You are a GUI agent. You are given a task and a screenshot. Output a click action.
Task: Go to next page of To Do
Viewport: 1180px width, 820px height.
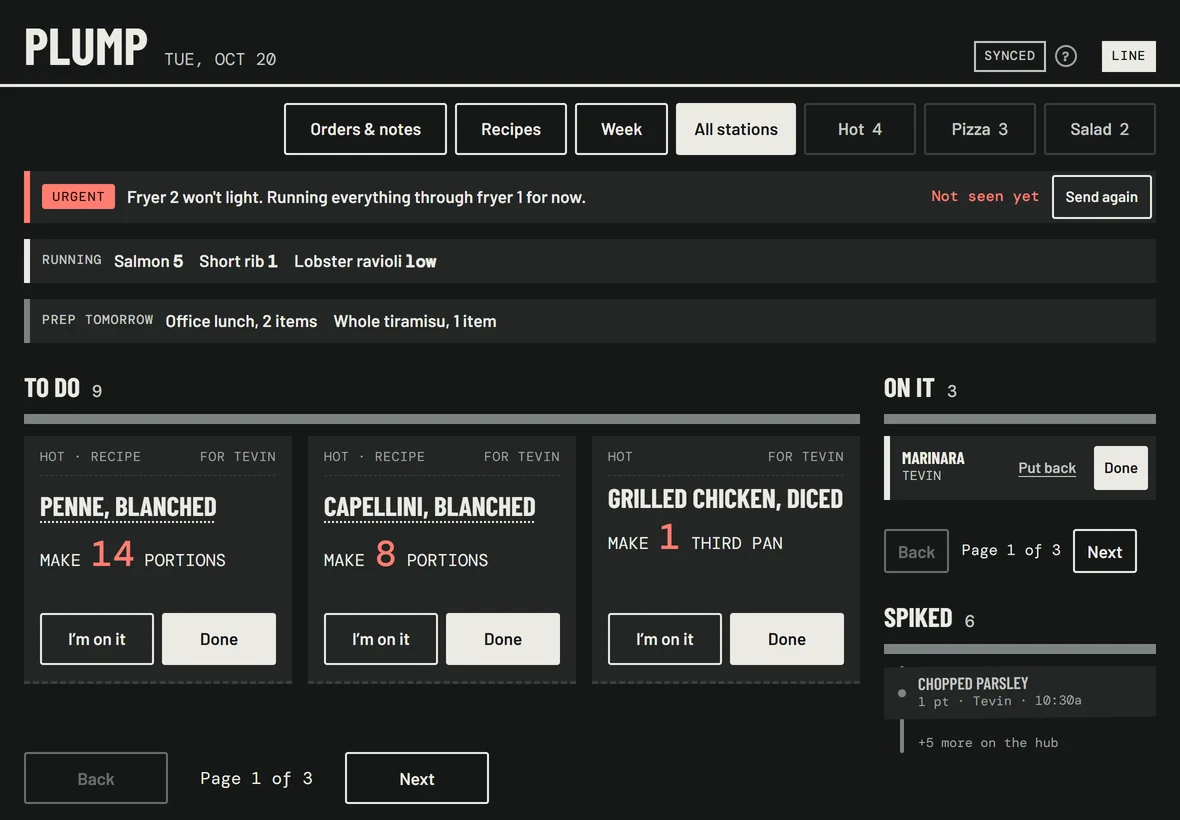pos(417,779)
